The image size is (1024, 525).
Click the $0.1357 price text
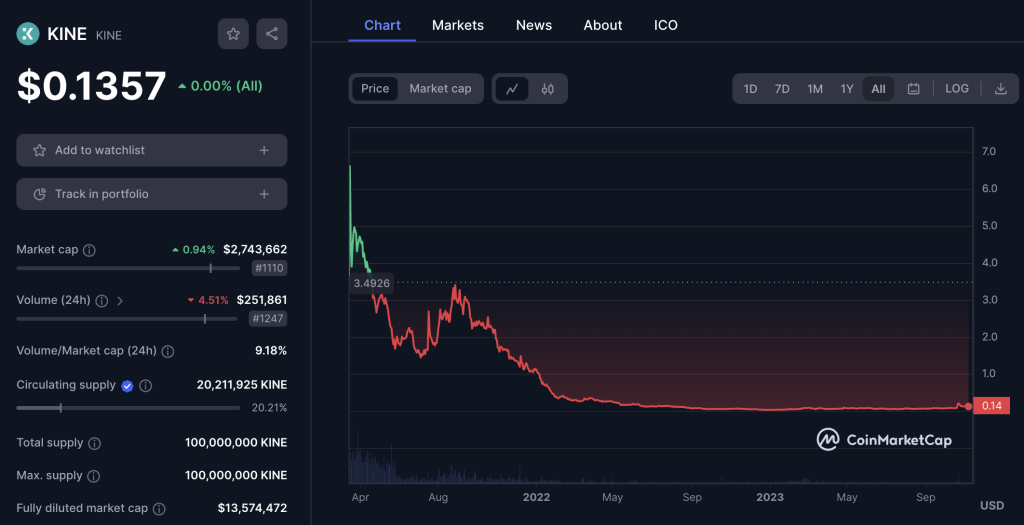tap(91, 86)
